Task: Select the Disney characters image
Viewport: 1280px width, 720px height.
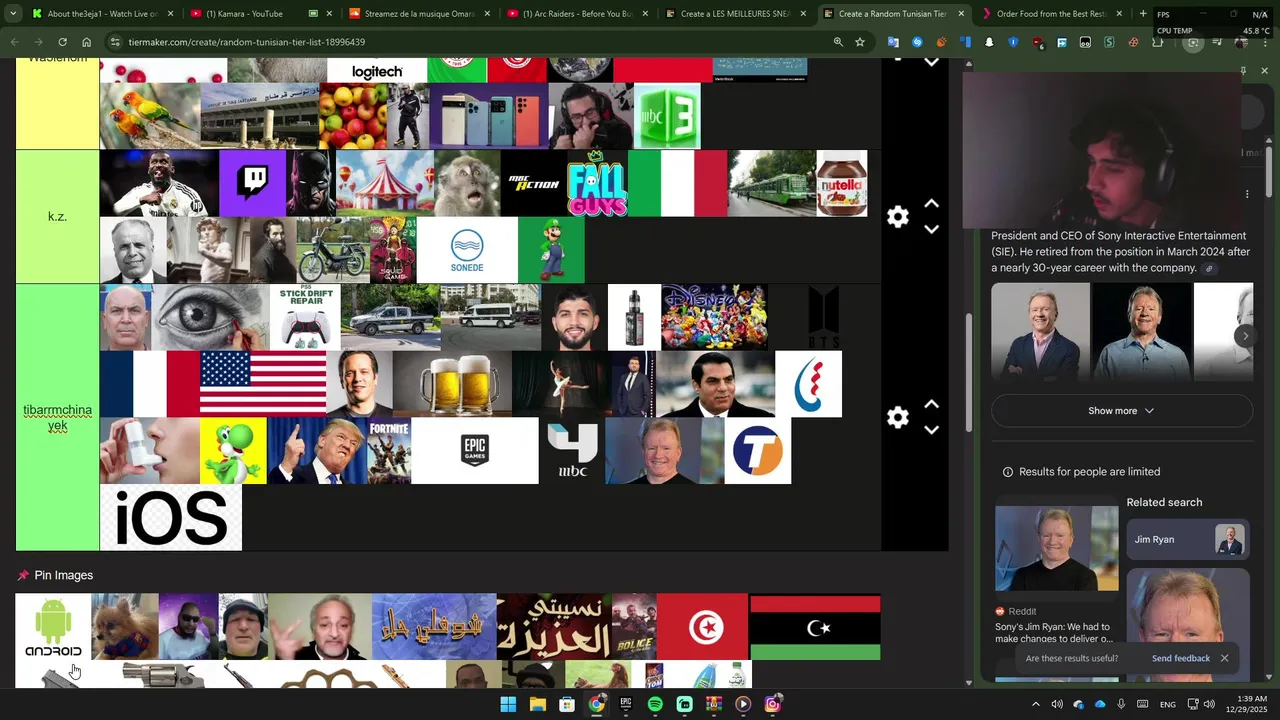Action: [714, 317]
